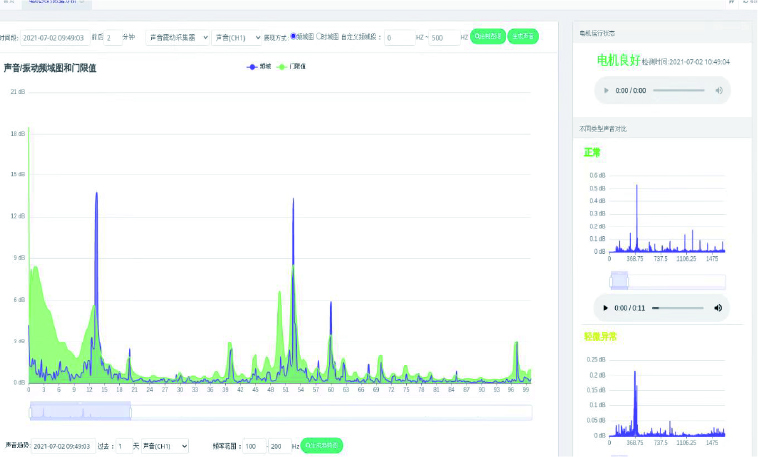Select the 时域图 radio option
This screenshot has width=758, height=457.
[x=319, y=37]
